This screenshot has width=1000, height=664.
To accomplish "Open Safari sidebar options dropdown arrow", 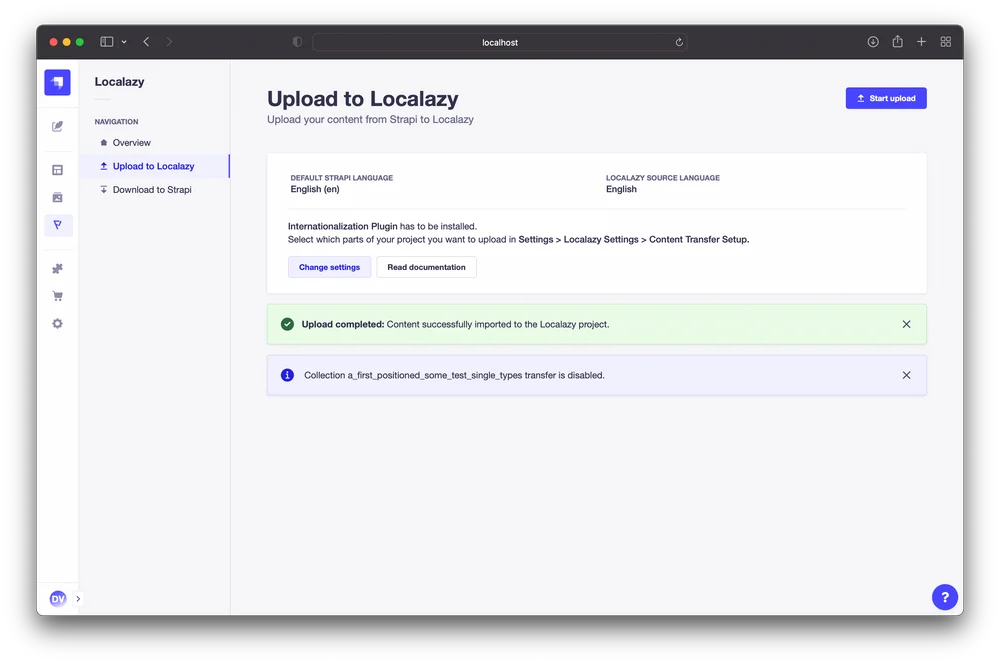I will pyautogui.click(x=124, y=42).
